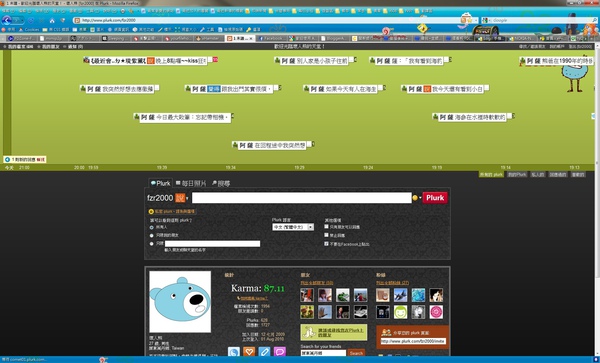Click the orange heart icon under the profile stats

tap(249, 352)
